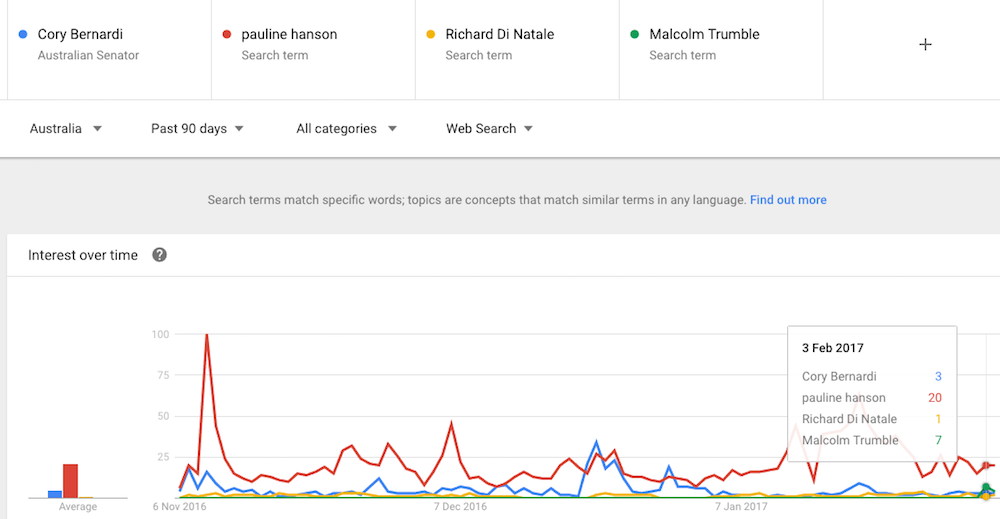Viewport: 1000px width, 519px height.
Task: Click the yellow dot beside Richard Di Natale
Action: [x=430, y=34]
